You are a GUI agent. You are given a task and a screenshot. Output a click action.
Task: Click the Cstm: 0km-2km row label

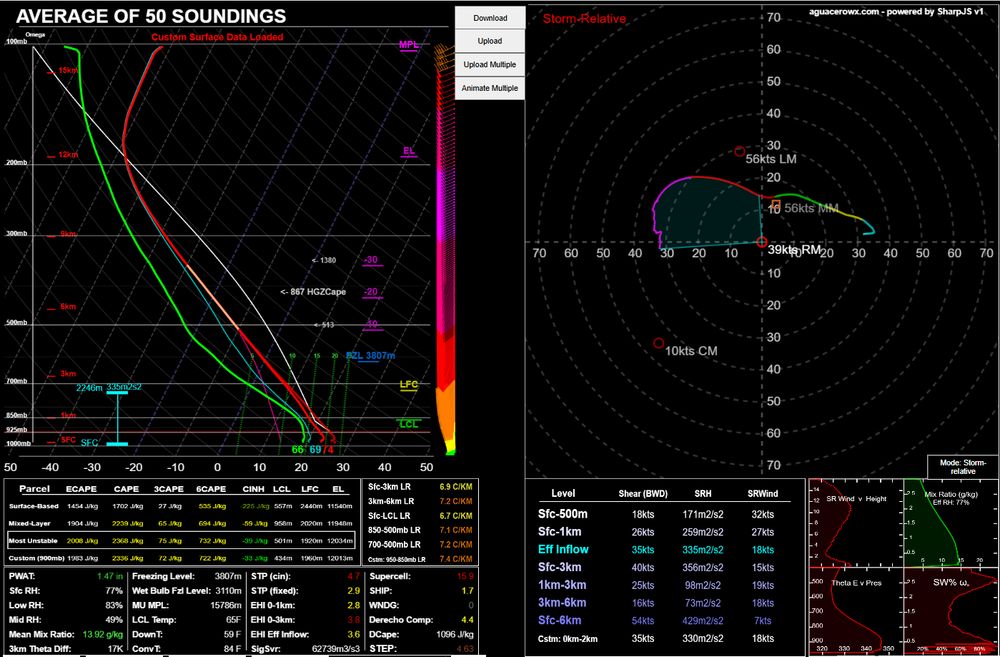click(x=568, y=639)
